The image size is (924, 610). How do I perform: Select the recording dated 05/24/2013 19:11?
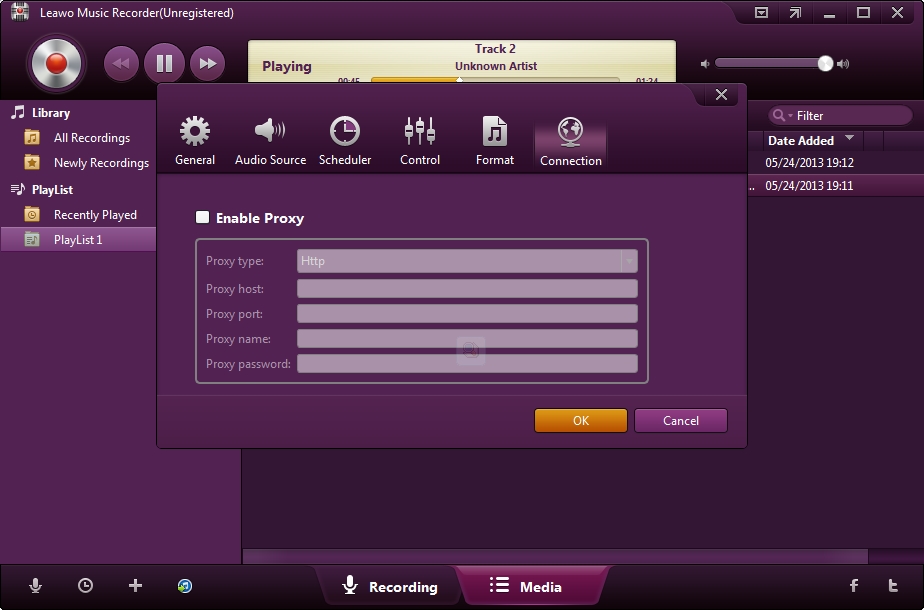[x=810, y=186]
